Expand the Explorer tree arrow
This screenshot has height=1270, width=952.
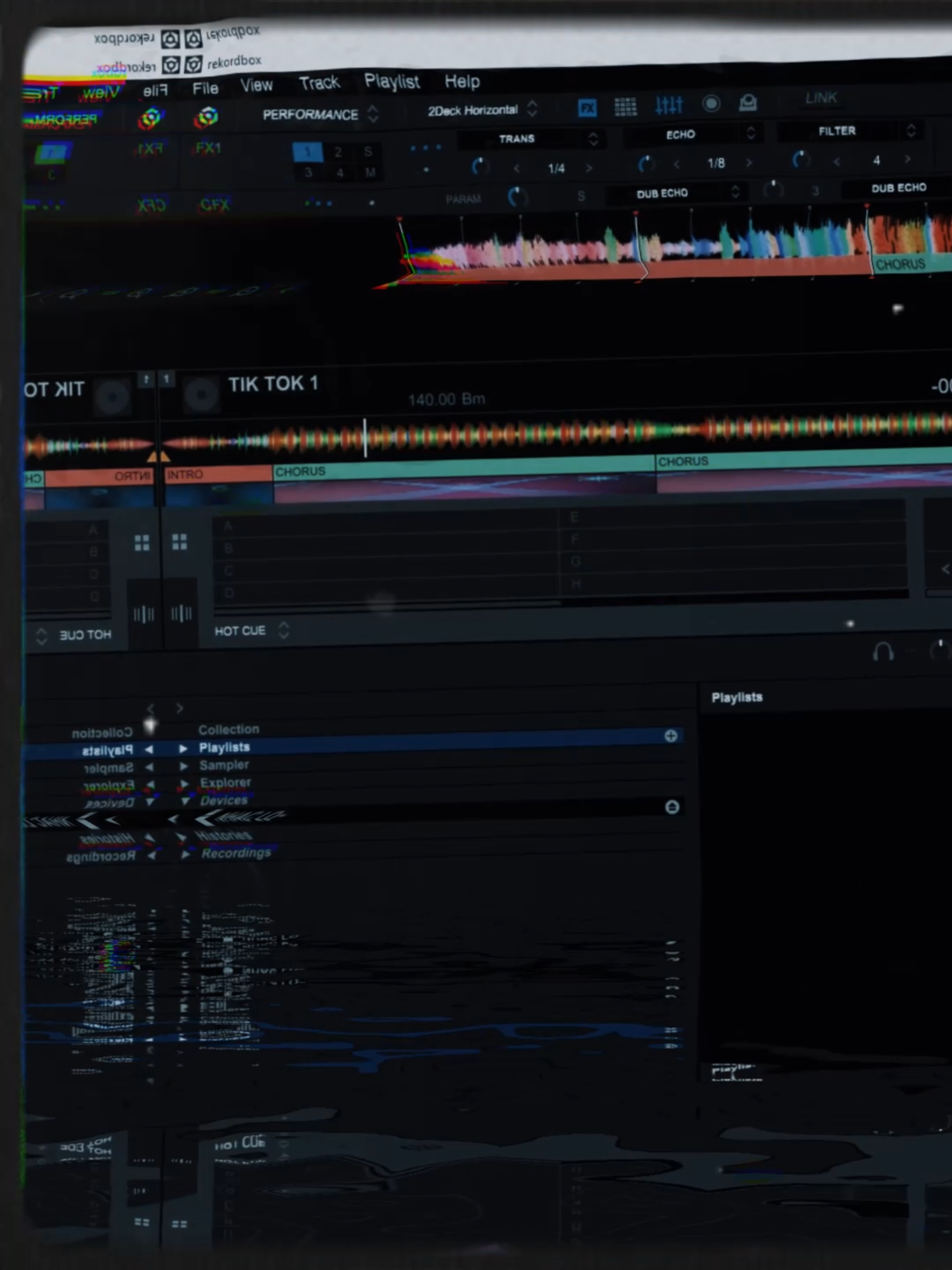pyautogui.click(x=185, y=784)
